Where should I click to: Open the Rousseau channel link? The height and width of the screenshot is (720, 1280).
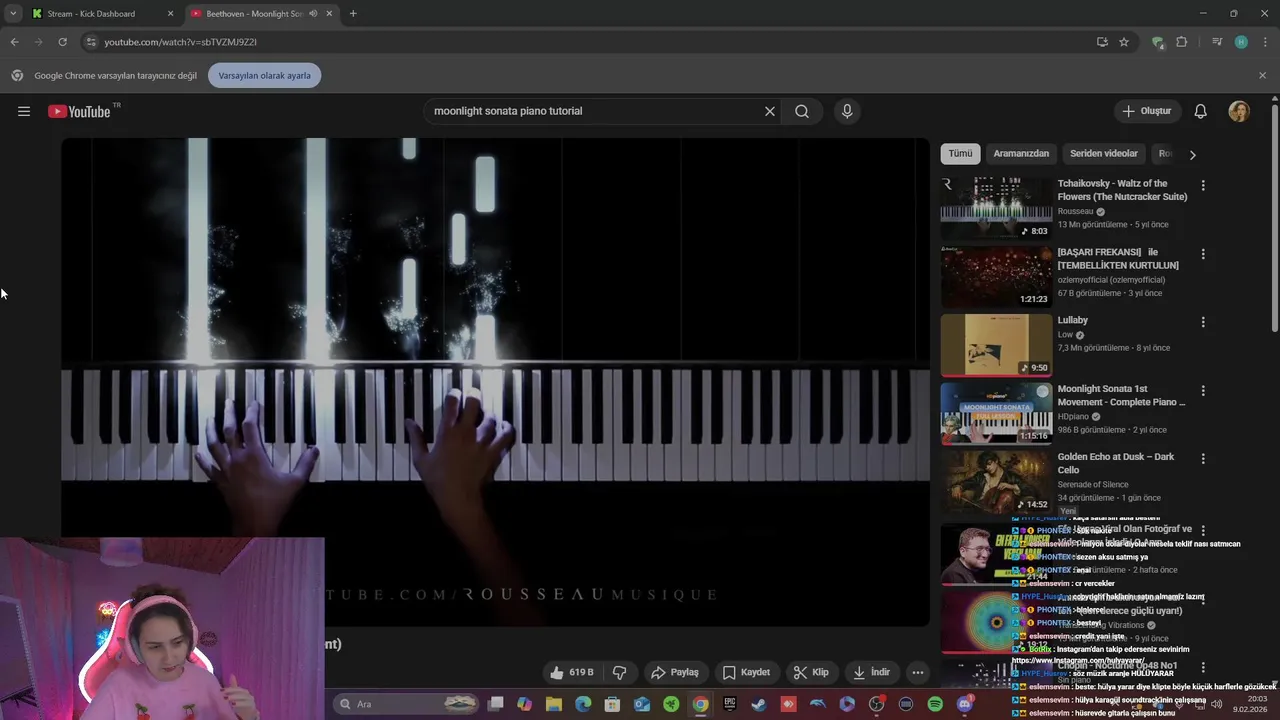[x=1076, y=212]
